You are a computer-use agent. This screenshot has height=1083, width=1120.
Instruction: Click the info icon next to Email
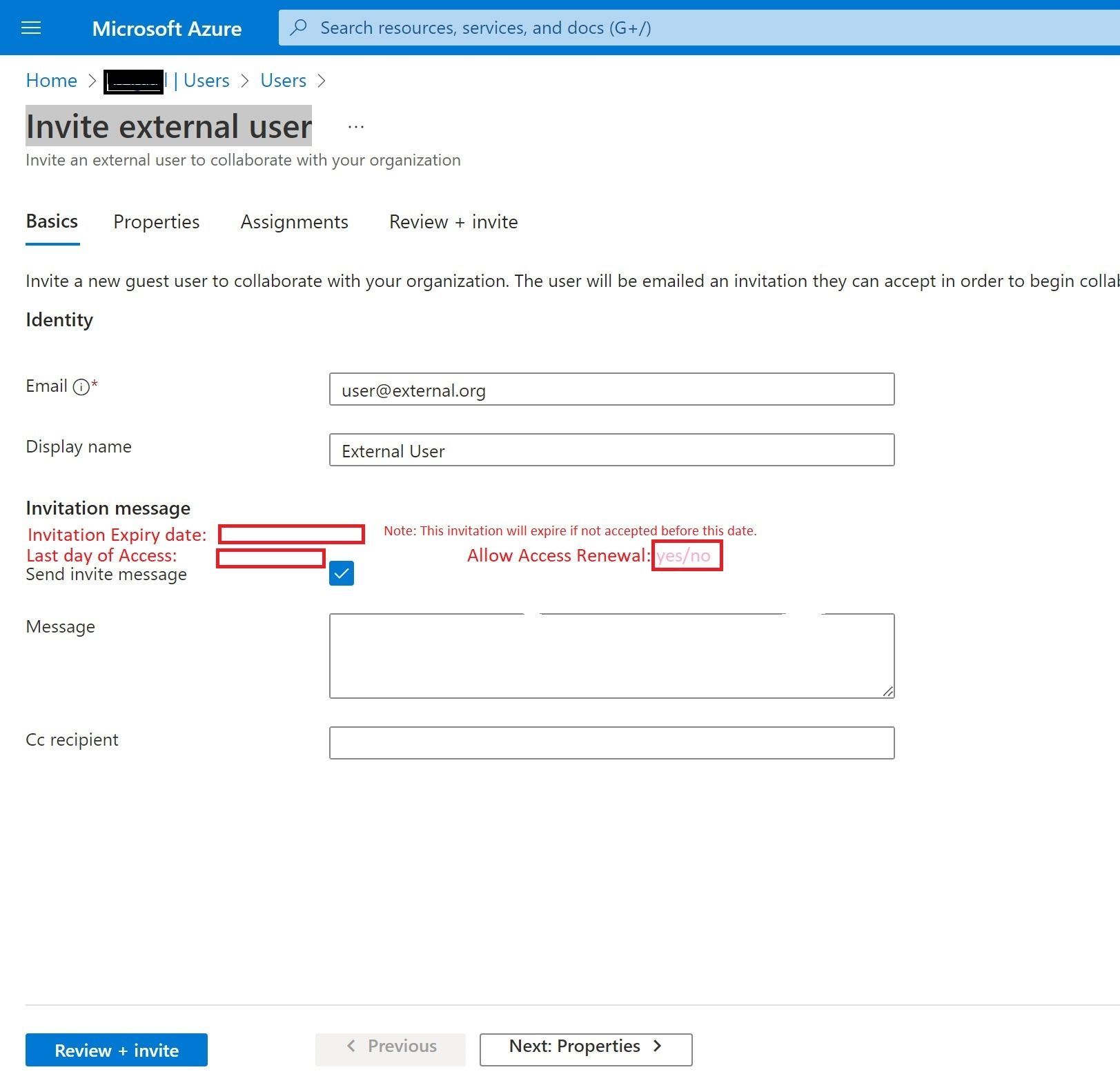80,386
